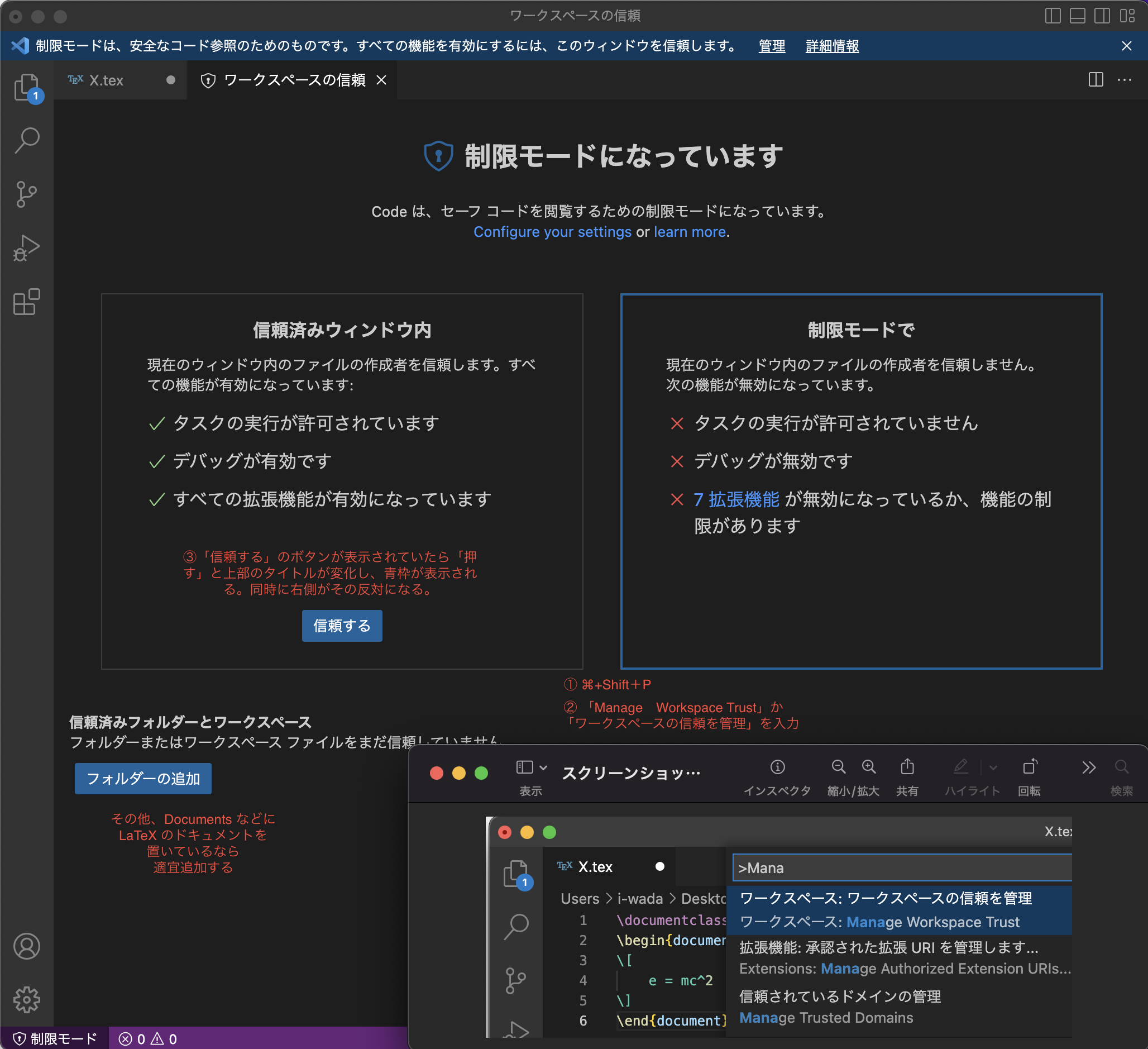Image resolution: width=1148 pixels, height=1049 pixels.
Task: Click Preview's 検索 search icon
Action: (x=1121, y=767)
